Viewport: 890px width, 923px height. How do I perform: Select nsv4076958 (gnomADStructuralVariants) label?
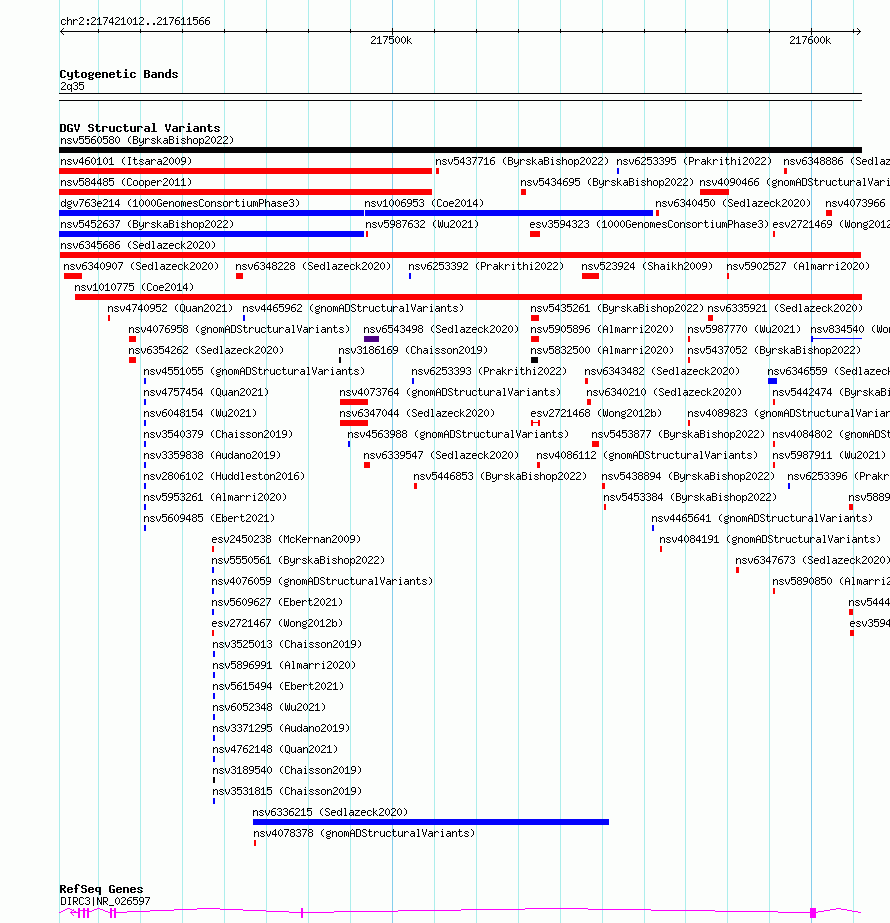[x=239, y=329]
